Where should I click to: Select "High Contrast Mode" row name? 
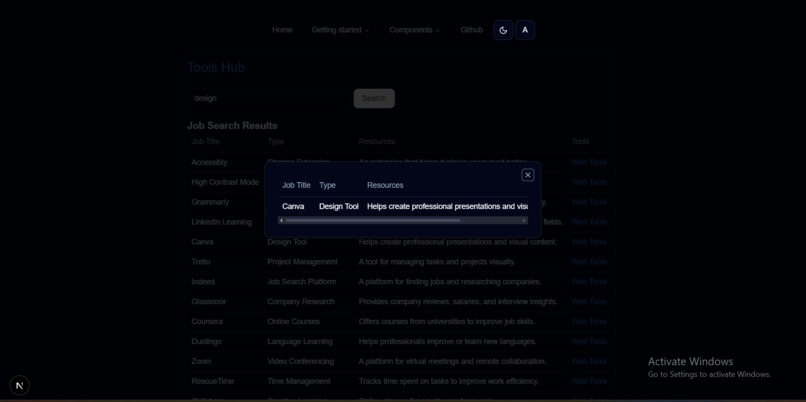tap(225, 182)
